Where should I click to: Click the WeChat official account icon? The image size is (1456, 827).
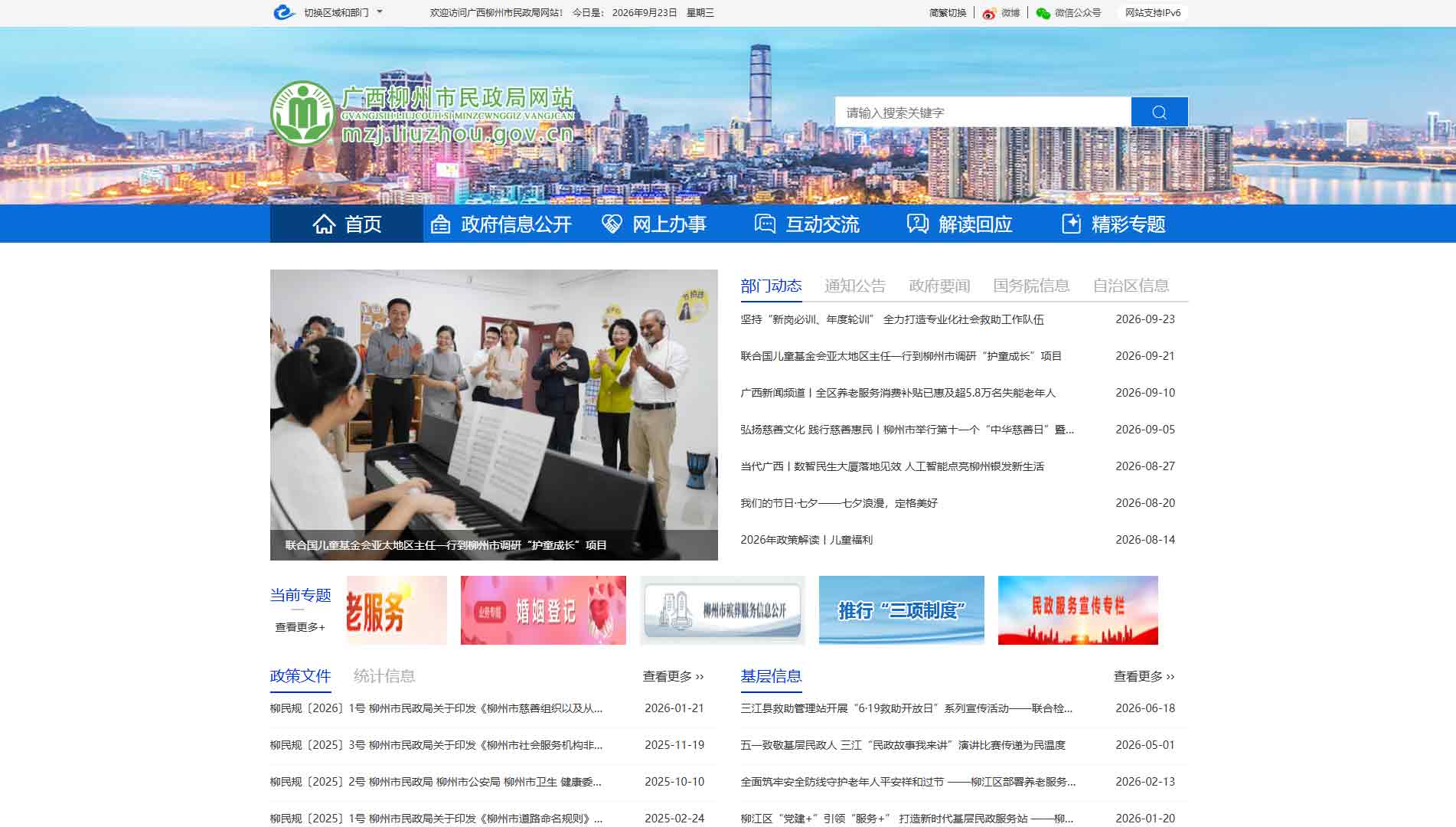[1043, 13]
